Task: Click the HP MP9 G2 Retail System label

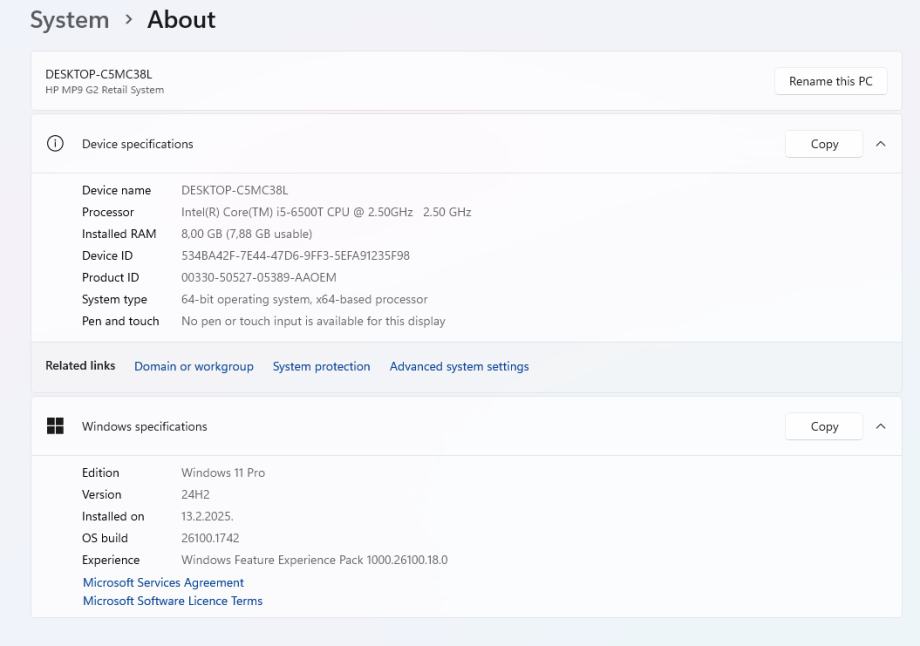Action: (x=104, y=90)
